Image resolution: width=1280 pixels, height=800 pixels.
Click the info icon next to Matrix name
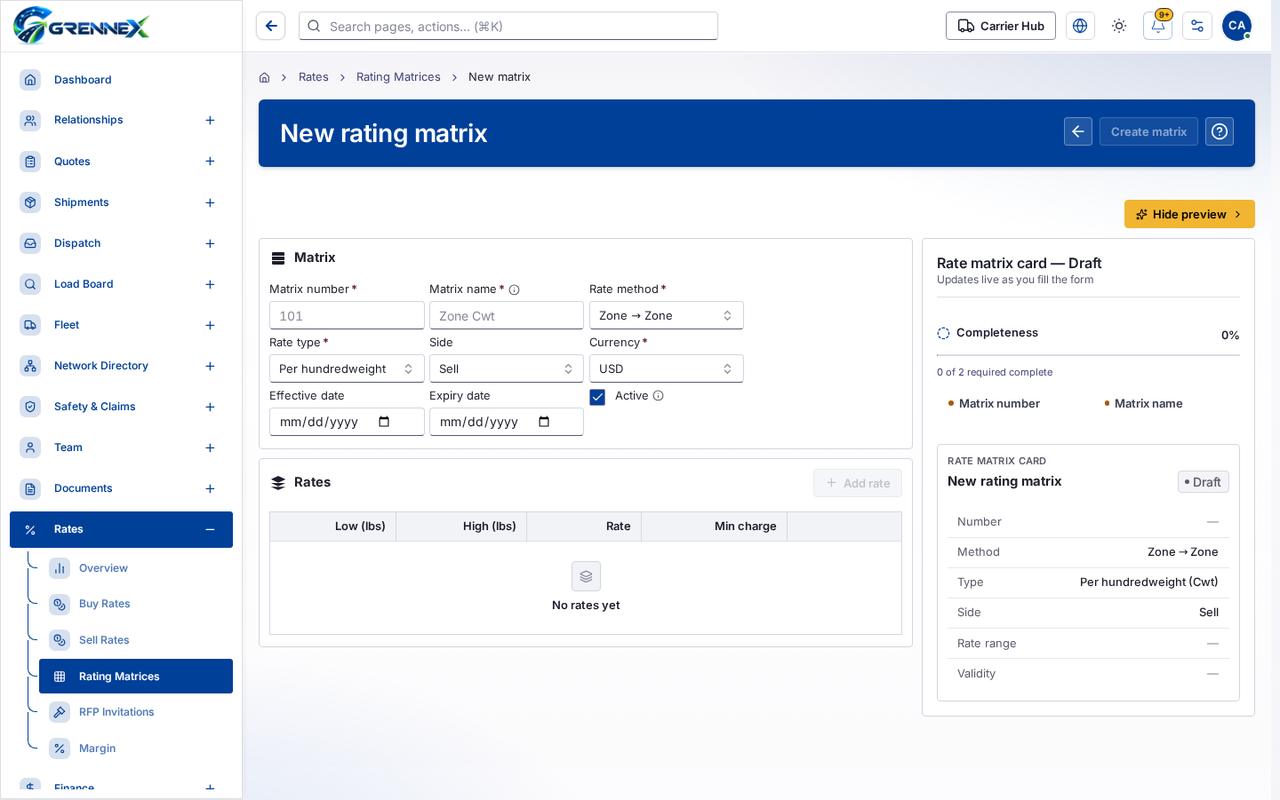(514, 290)
